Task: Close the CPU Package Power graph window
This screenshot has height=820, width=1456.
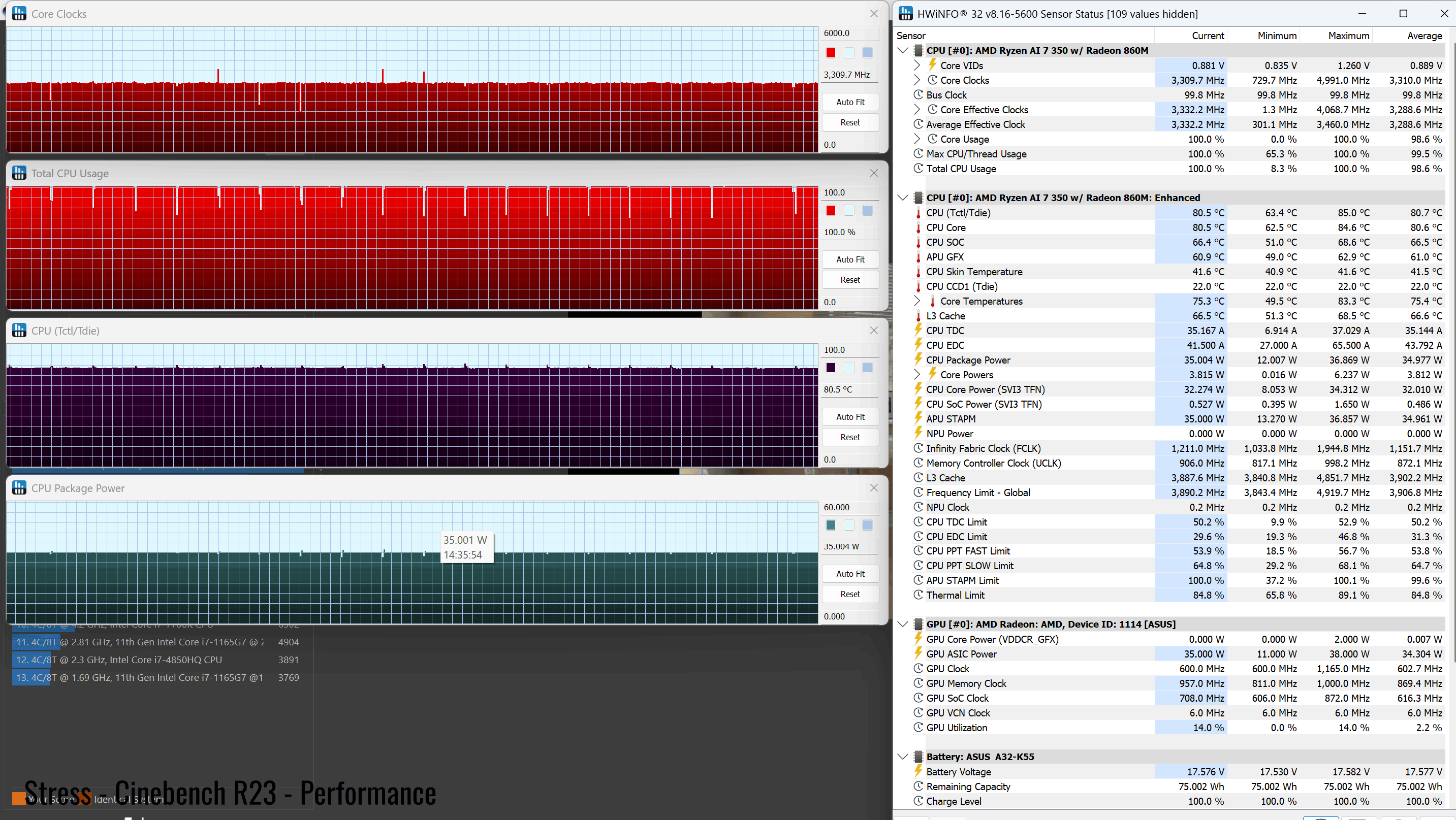Action: point(874,487)
